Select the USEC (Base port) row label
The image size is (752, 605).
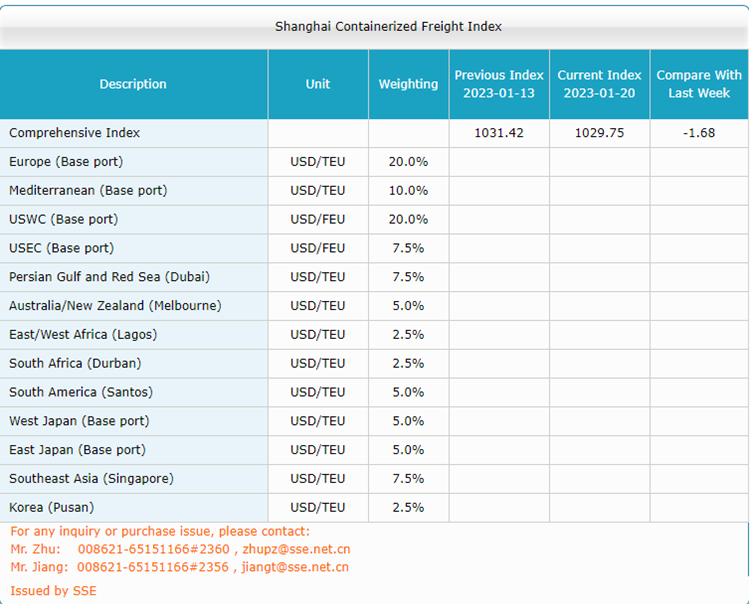(x=62, y=248)
